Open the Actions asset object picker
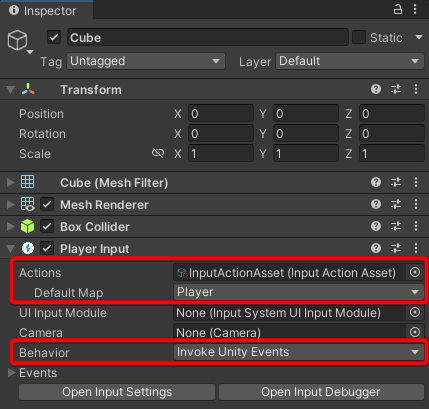Viewport: 429px width, 409px height. pyautogui.click(x=415, y=273)
